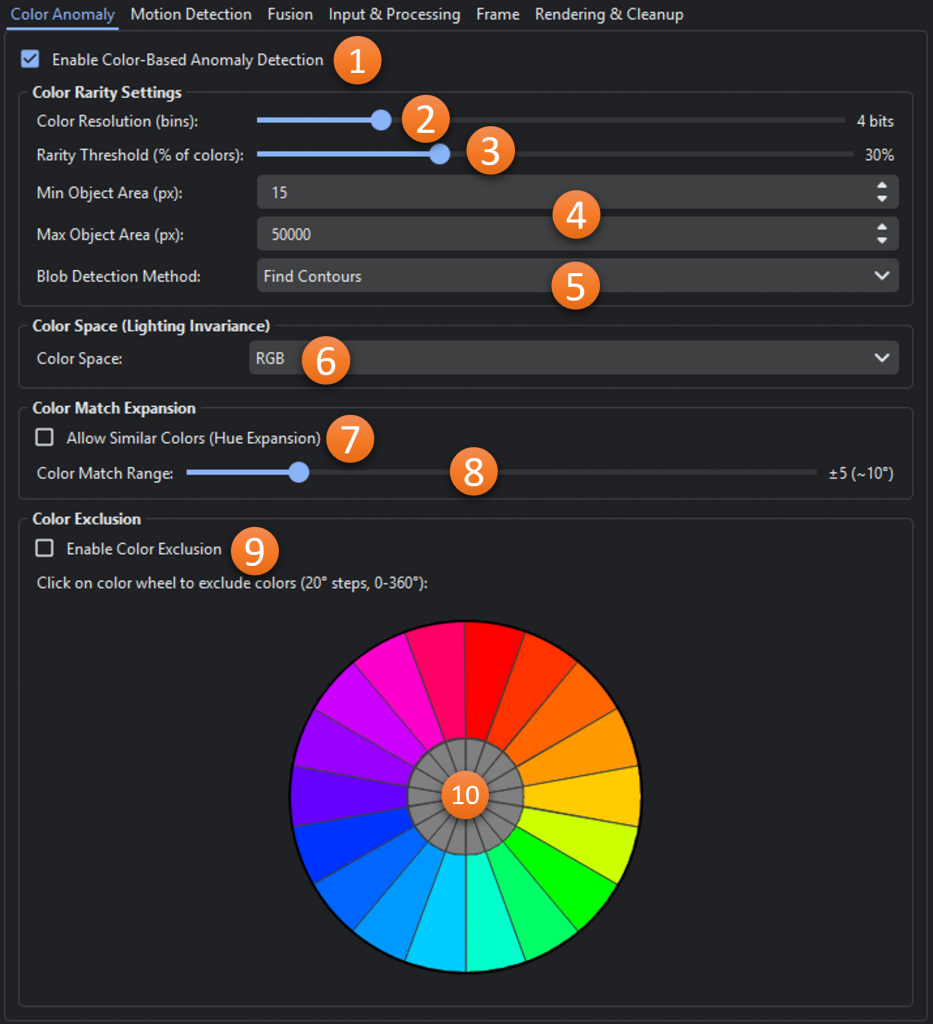Click the Rarity Threshold slider handle

(x=439, y=155)
